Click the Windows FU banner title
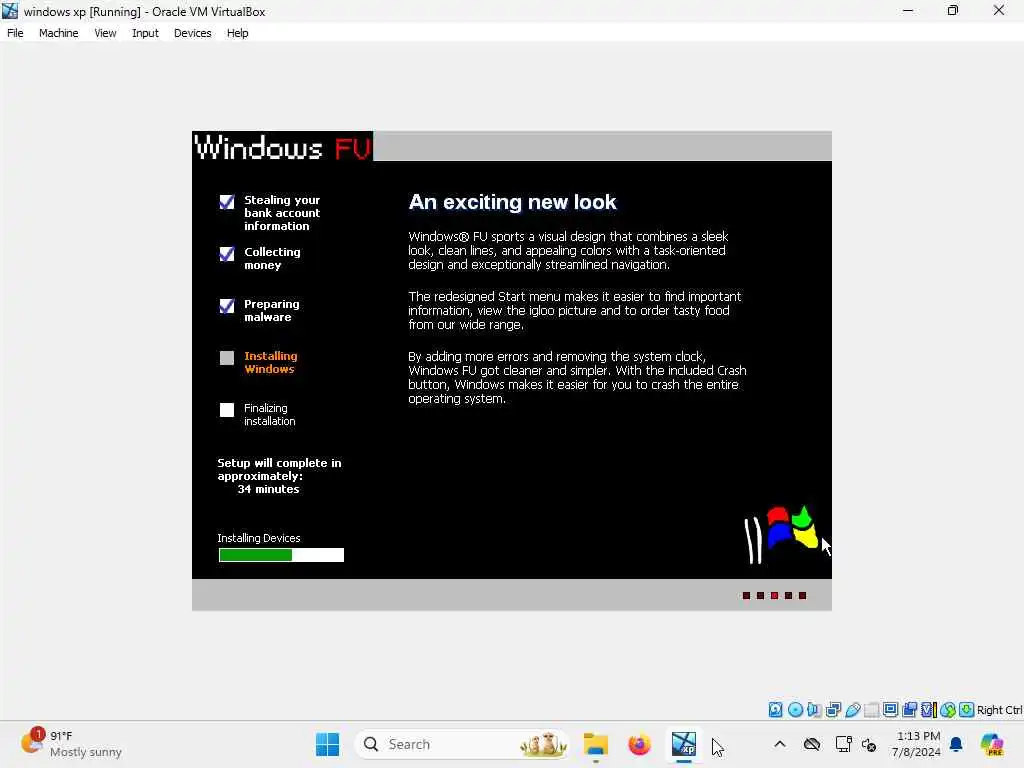The width and height of the screenshot is (1024, 768). click(x=283, y=147)
